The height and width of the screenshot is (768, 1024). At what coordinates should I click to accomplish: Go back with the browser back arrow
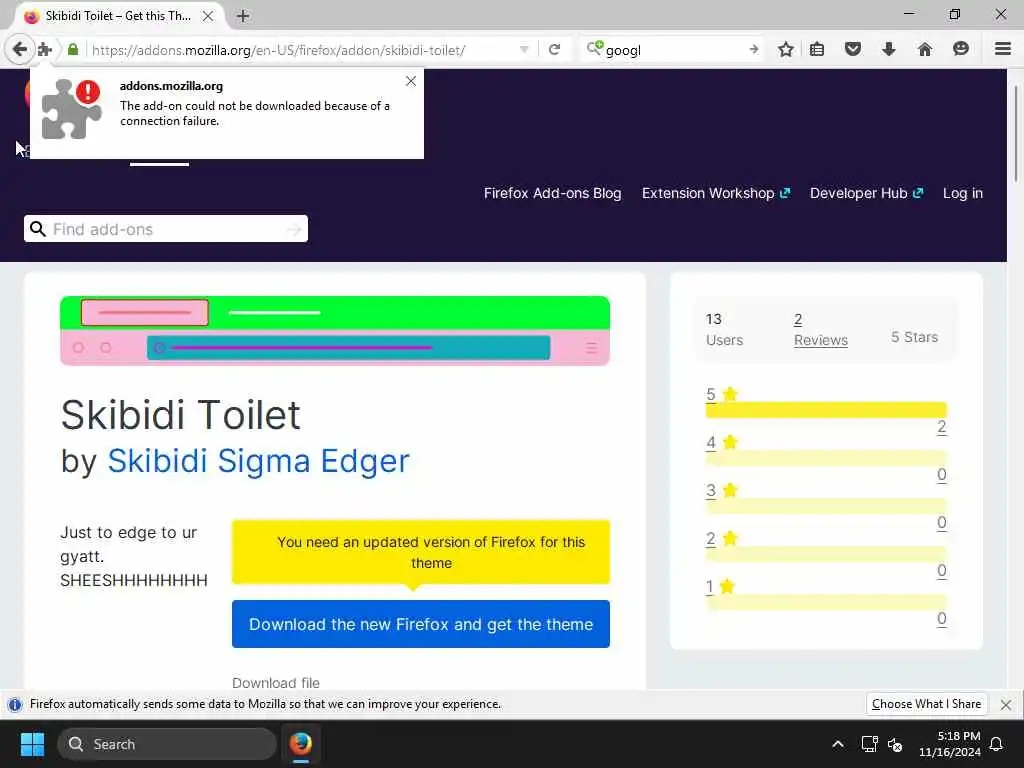pos(20,49)
